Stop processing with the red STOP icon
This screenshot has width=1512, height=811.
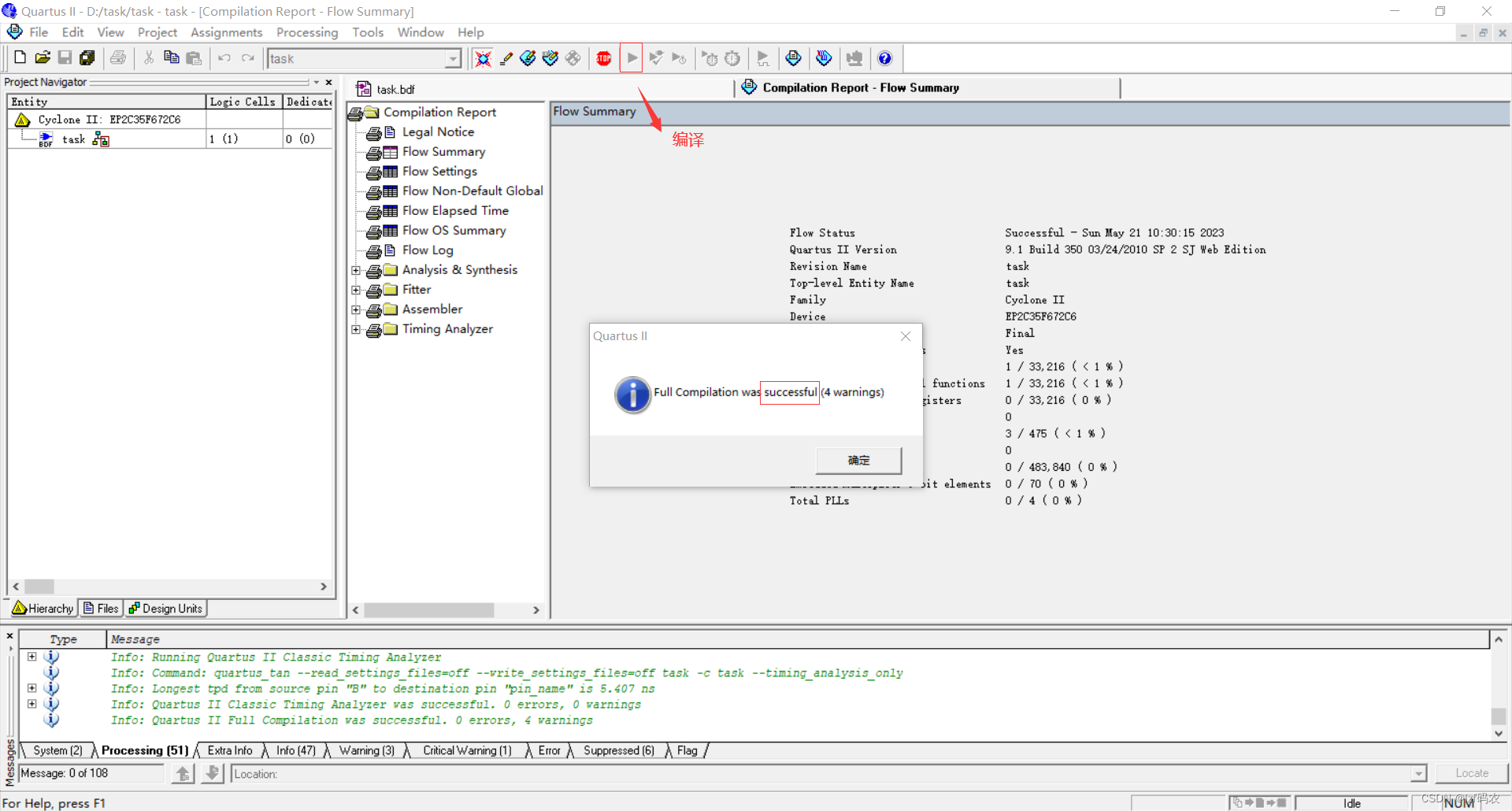(x=604, y=58)
